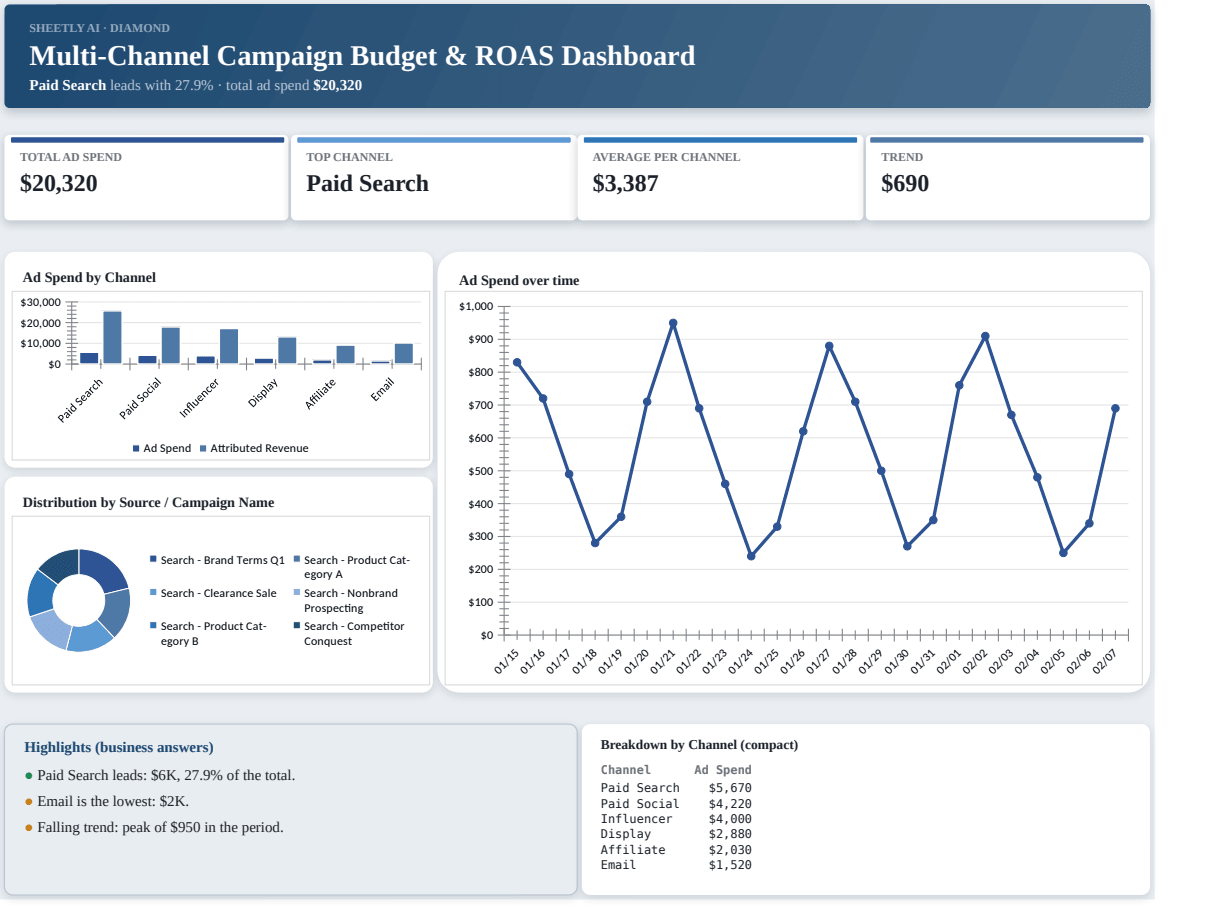Click the 01/24 low data point on line chart
Screen dimensions: 1227x922
click(751, 556)
